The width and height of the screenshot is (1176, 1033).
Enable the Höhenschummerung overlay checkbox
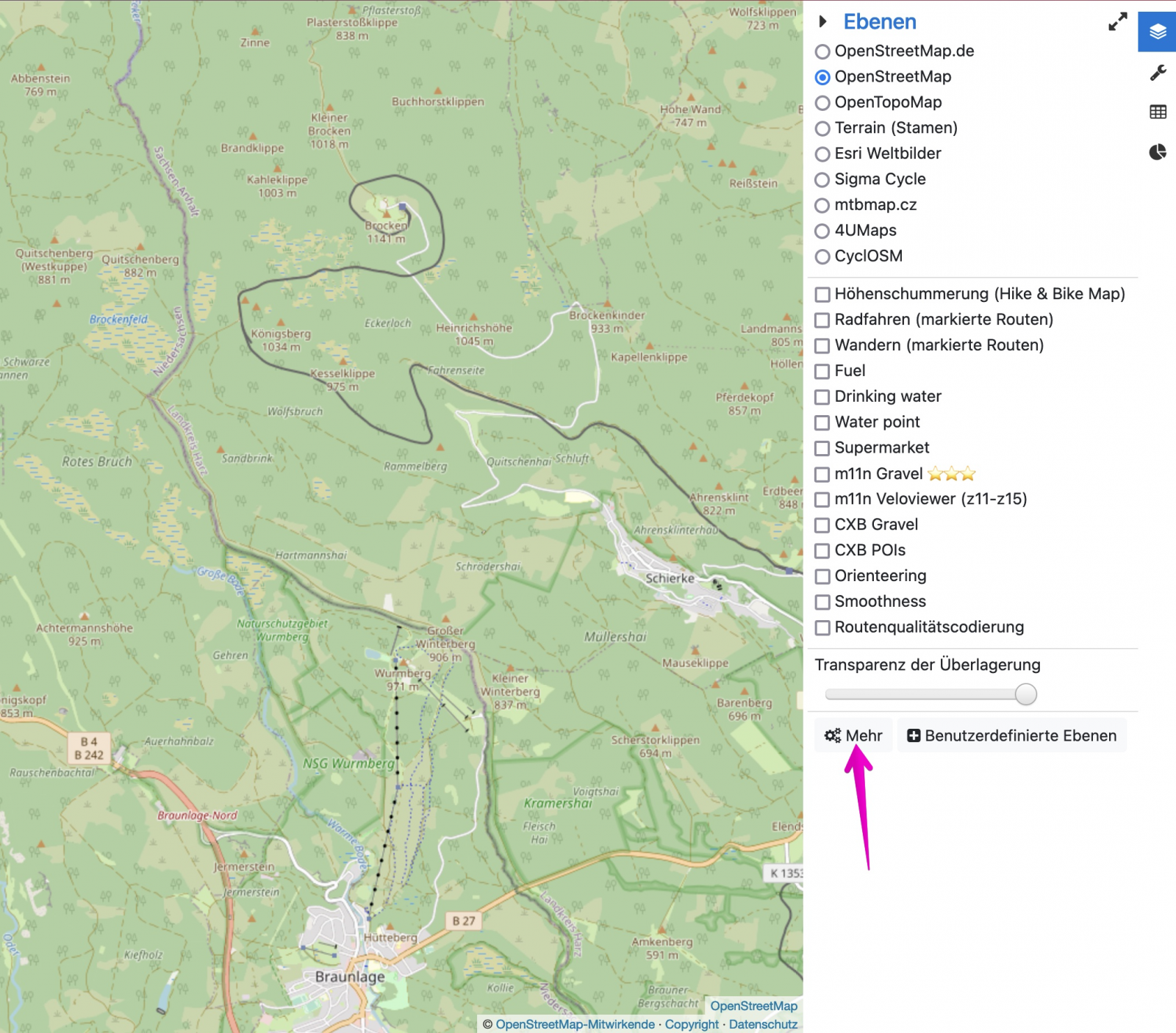[822, 295]
